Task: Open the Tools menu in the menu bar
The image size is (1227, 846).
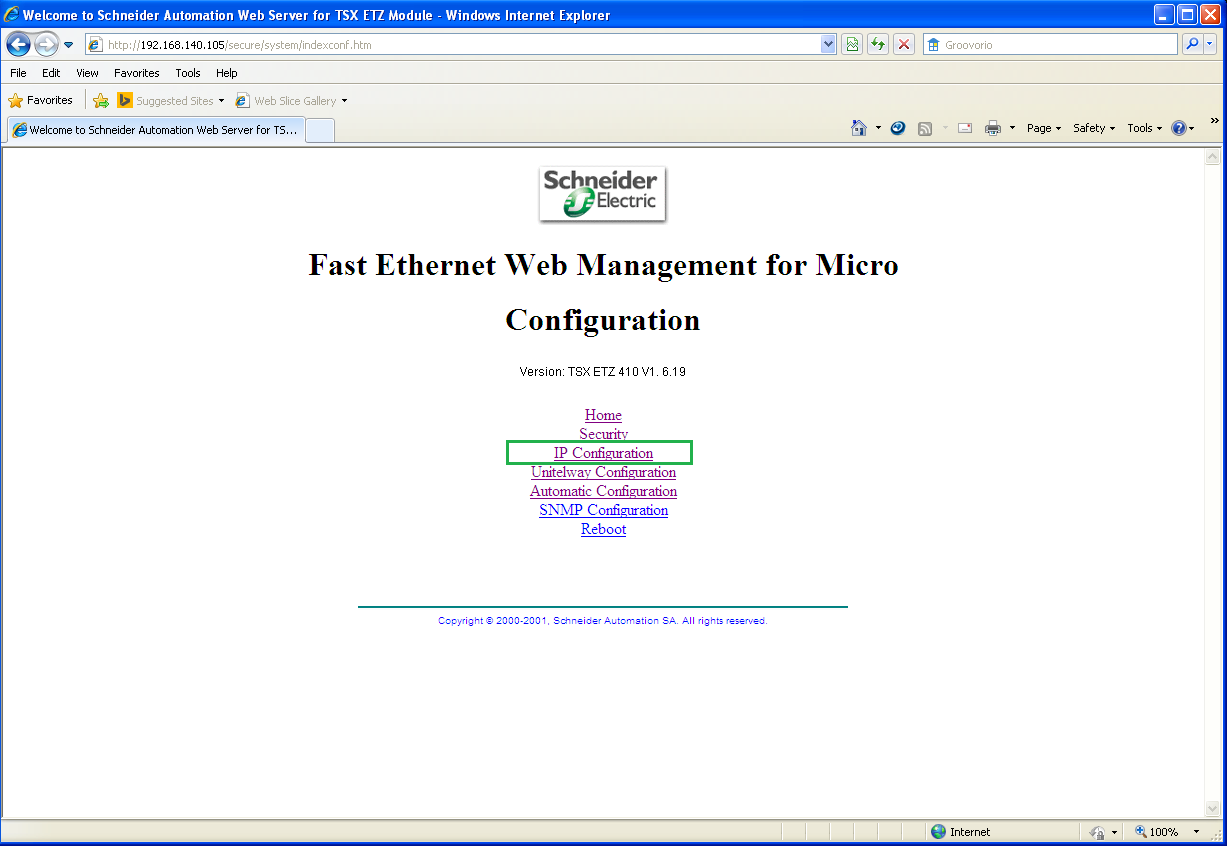Action: pyautogui.click(x=188, y=73)
